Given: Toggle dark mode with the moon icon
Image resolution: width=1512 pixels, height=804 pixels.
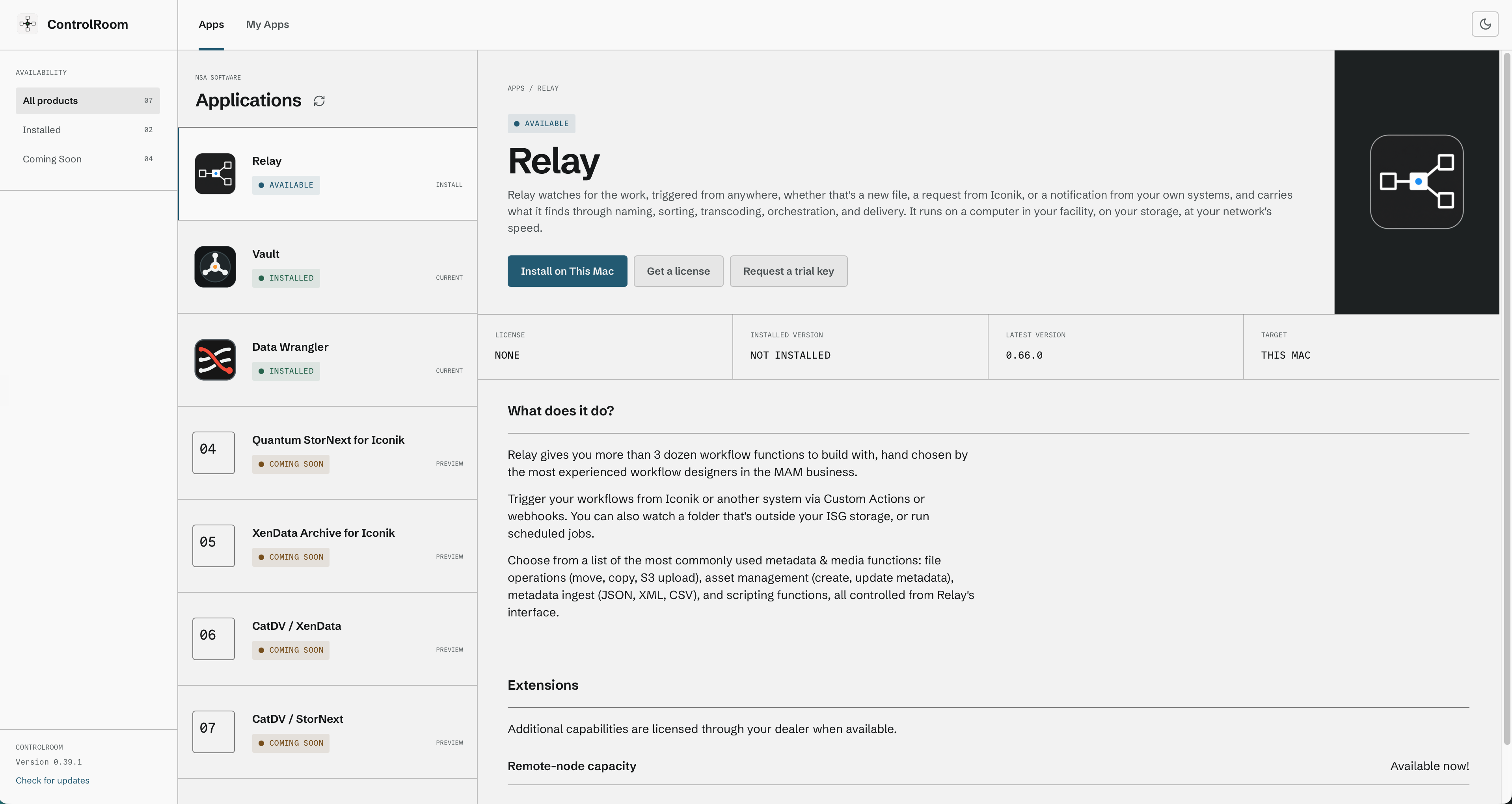Looking at the screenshot, I should [1485, 24].
